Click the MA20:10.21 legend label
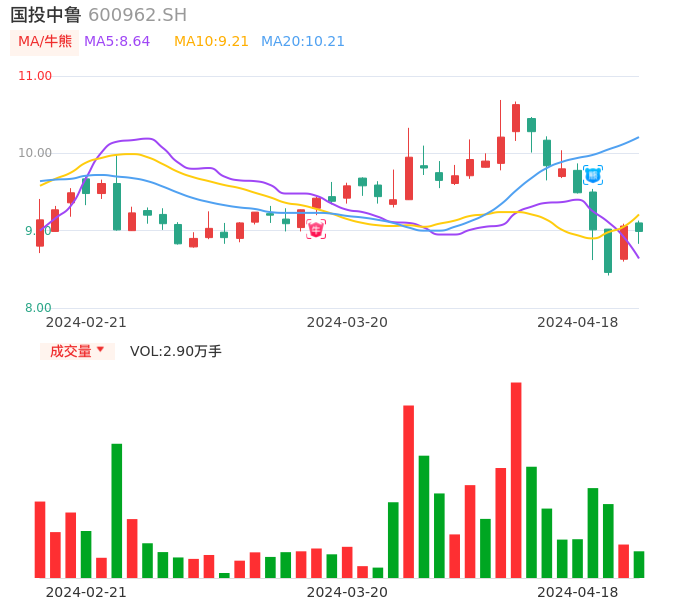The width and height of the screenshot is (686, 606). [303, 42]
